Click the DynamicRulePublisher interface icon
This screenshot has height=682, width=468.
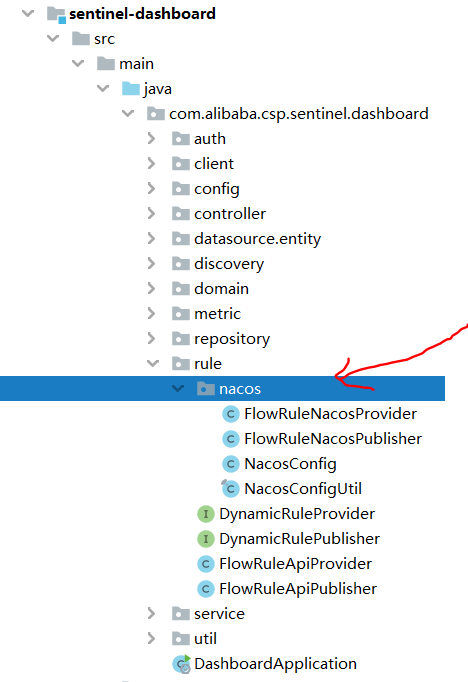pyautogui.click(x=206, y=539)
